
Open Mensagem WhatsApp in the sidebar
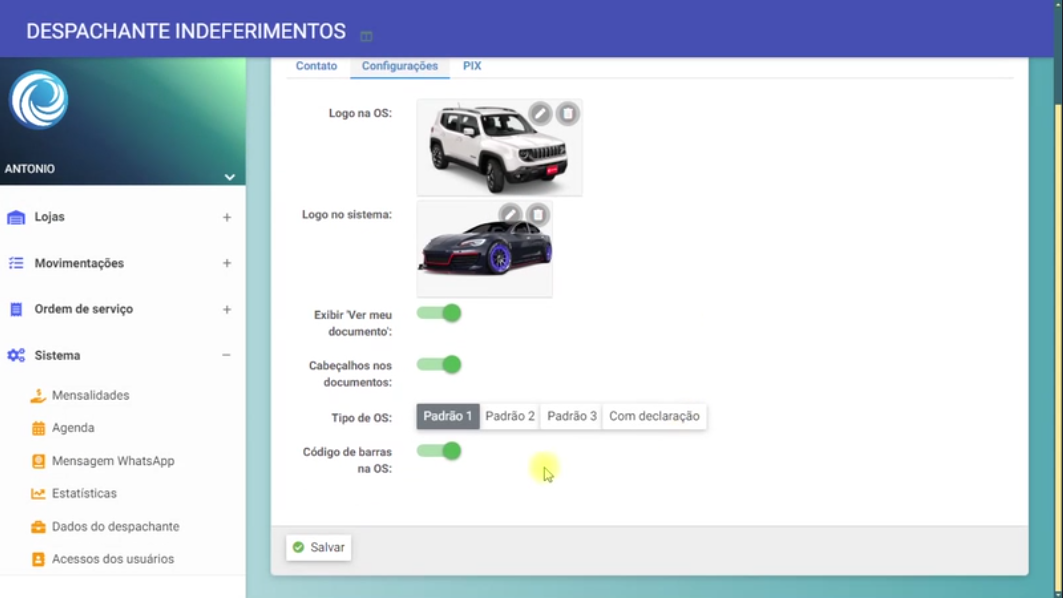pyautogui.click(x=112, y=461)
